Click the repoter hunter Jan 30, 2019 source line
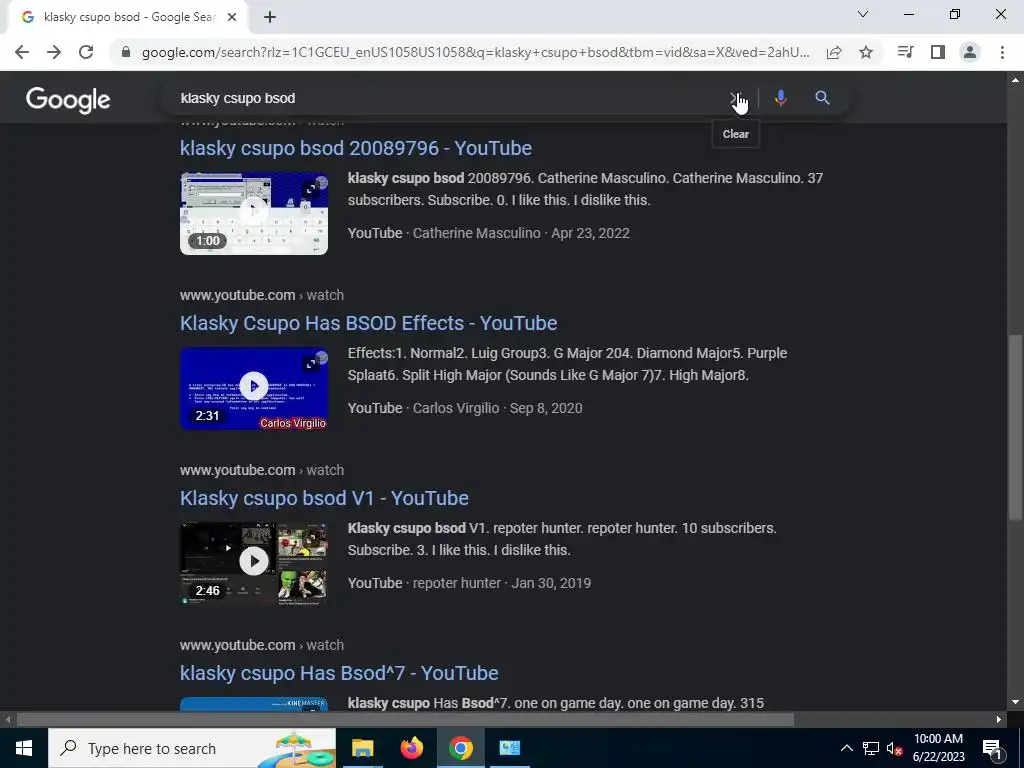 click(470, 583)
